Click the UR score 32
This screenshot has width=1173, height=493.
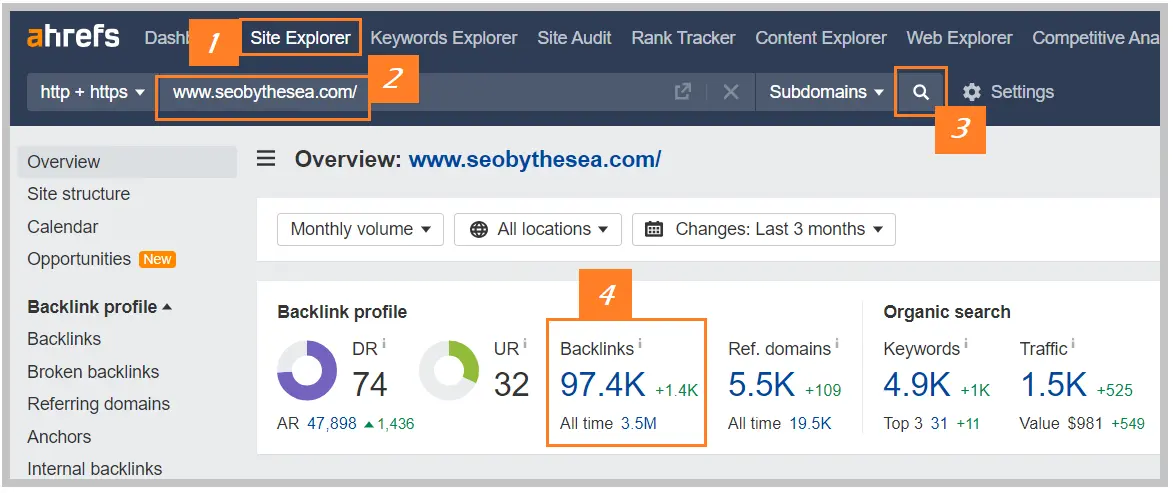tap(512, 385)
